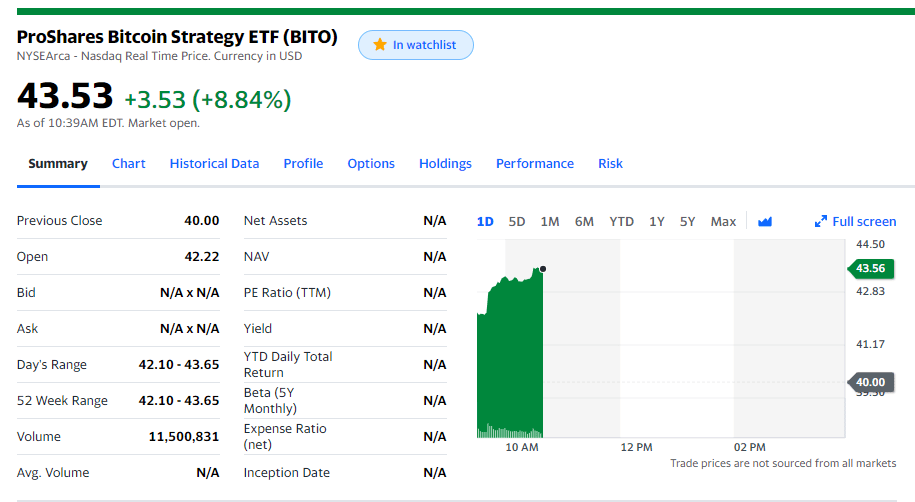This screenshot has width=915, height=502.
Task: Toggle the In watchlist button
Action: click(415, 45)
